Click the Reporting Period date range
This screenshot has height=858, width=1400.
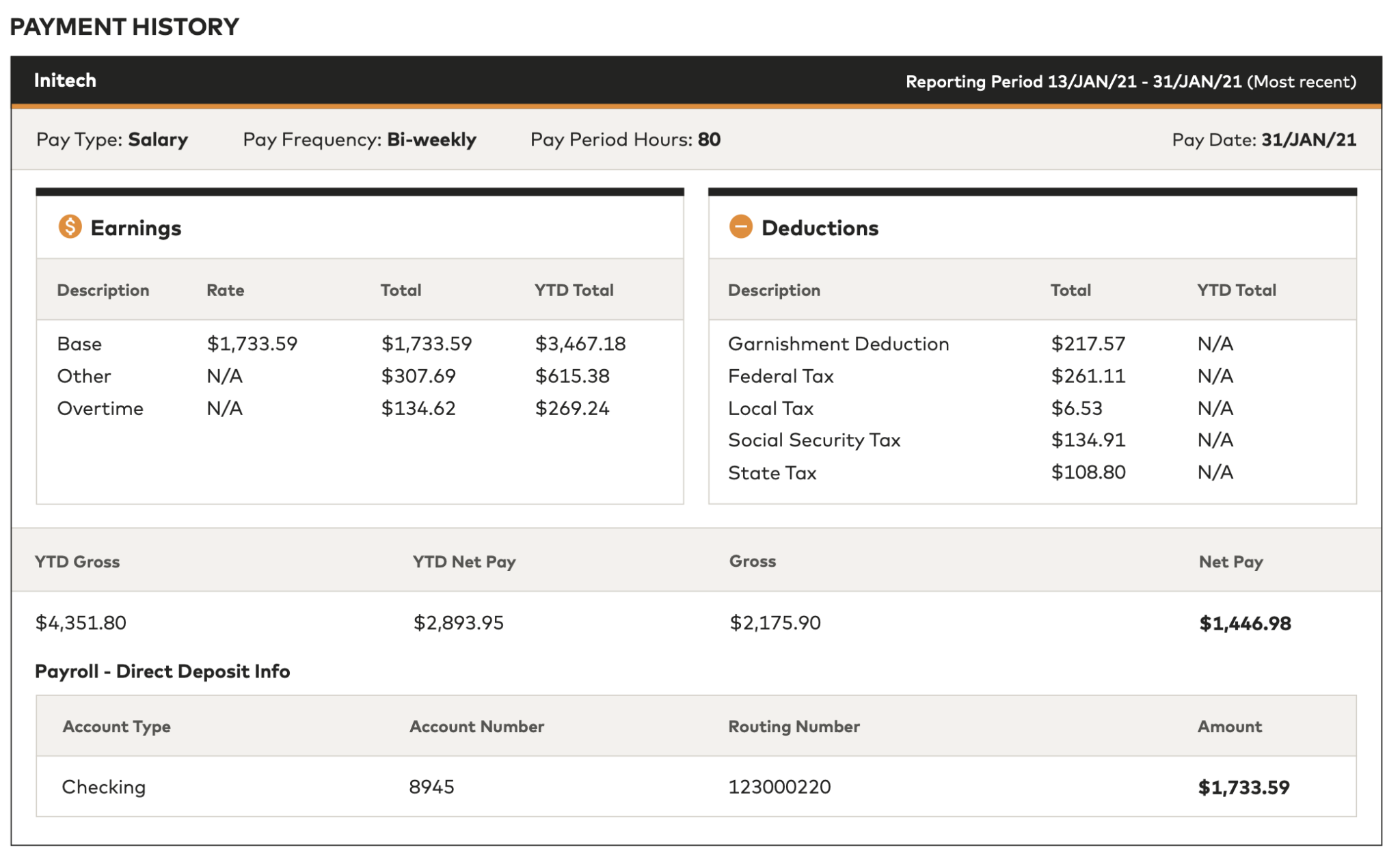coord(1131,82)
